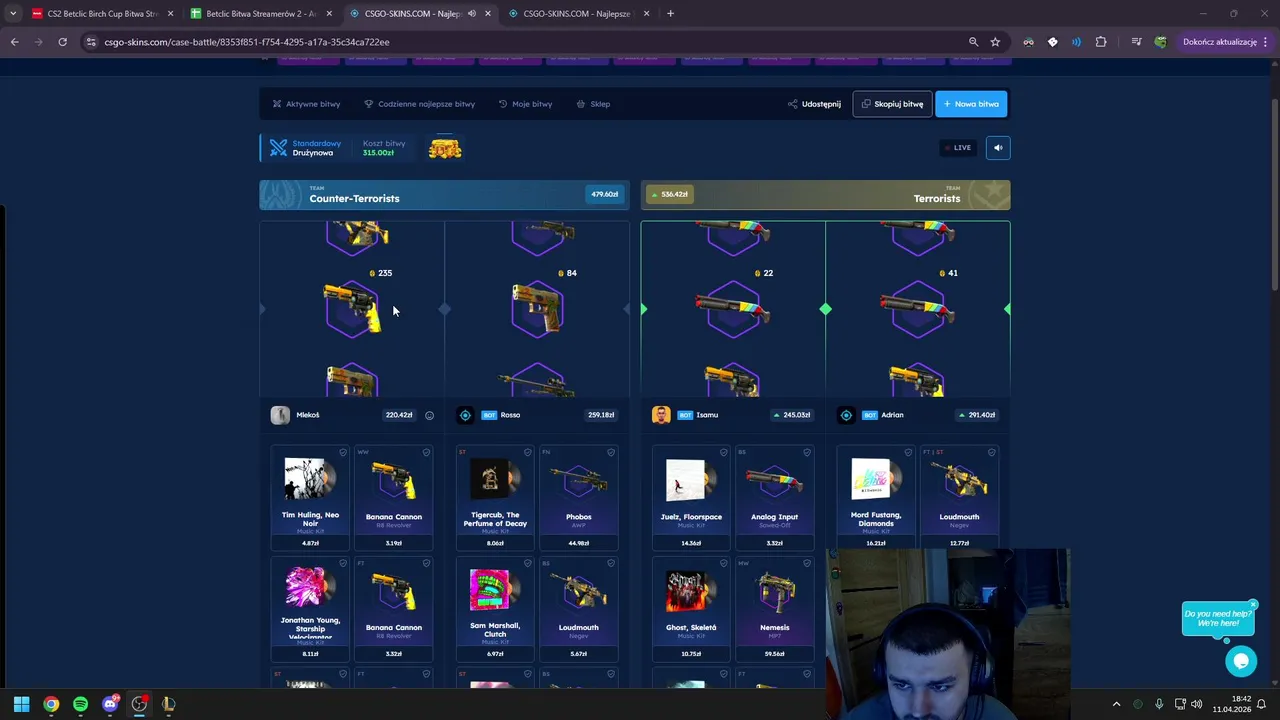1280x720 pixels.
Task: Toggle shield on Sam Marshall Clutch card
Action: 527,563
